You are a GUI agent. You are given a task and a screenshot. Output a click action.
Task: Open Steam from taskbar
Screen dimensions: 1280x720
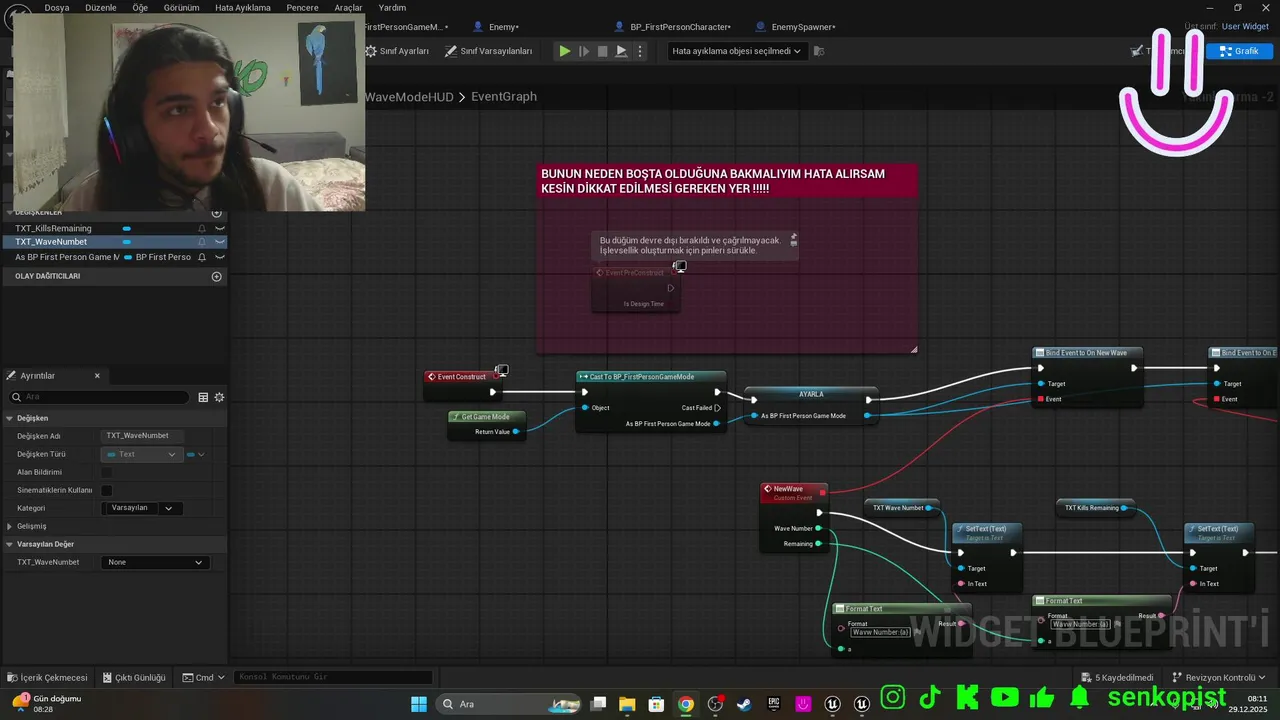744,704
